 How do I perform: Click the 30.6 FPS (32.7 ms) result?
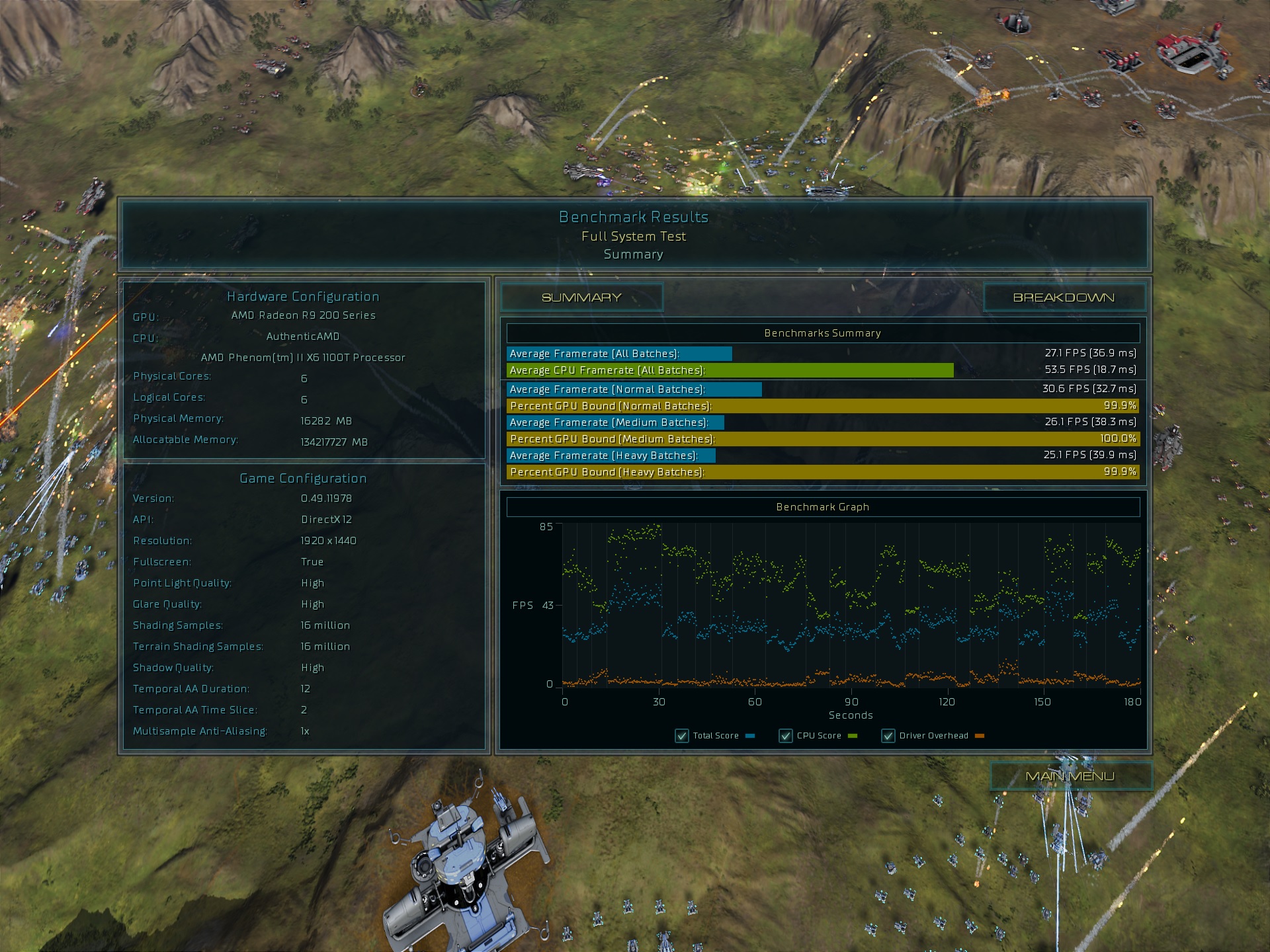point(1089,389)
